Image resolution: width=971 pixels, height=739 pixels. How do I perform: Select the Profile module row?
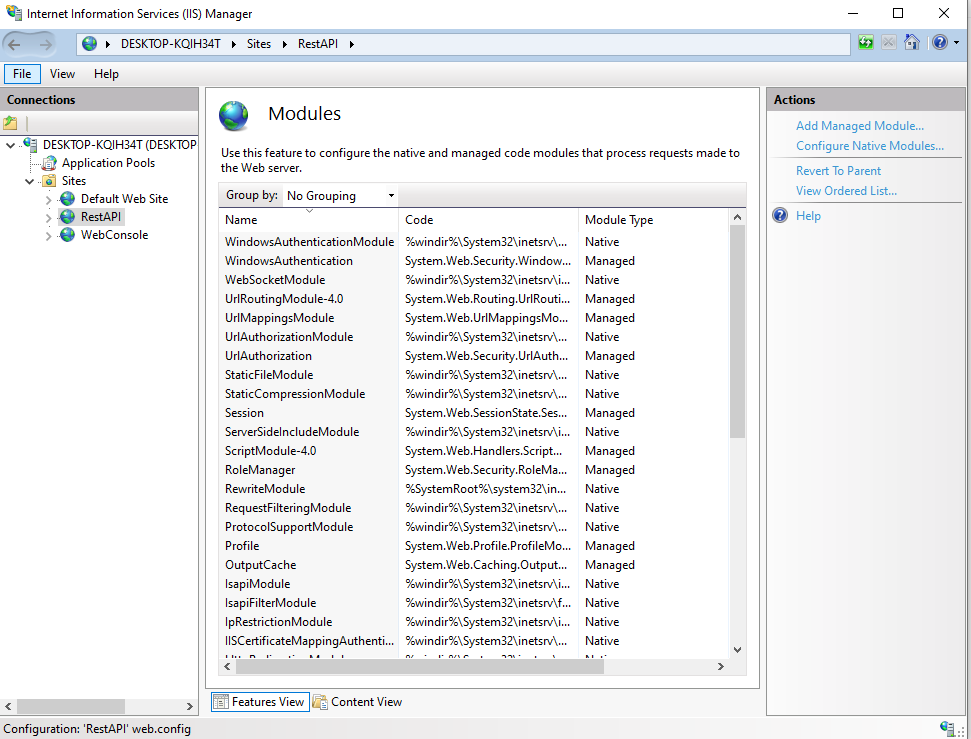474,546
